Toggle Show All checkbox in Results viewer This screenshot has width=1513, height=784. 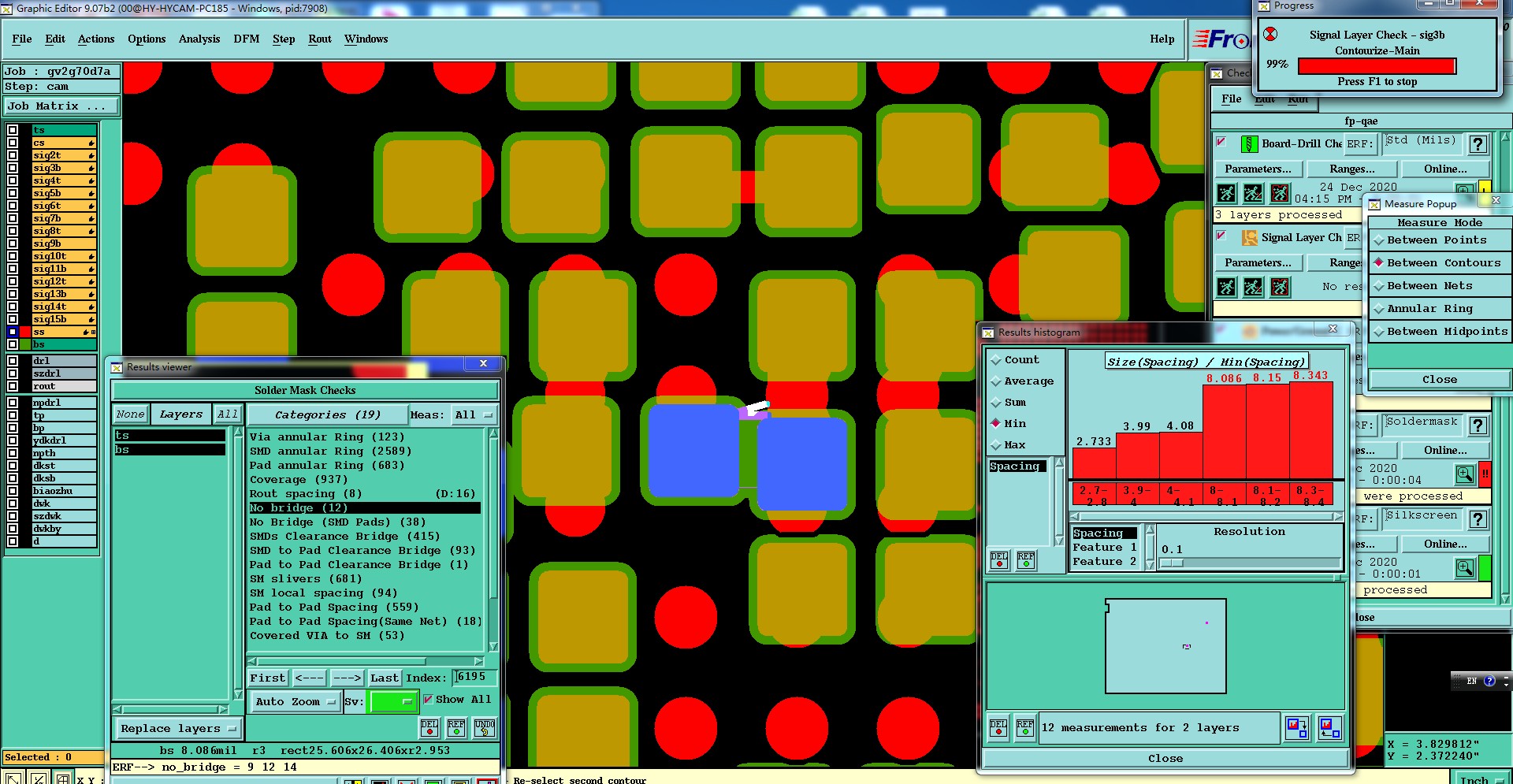click(428, 699)
